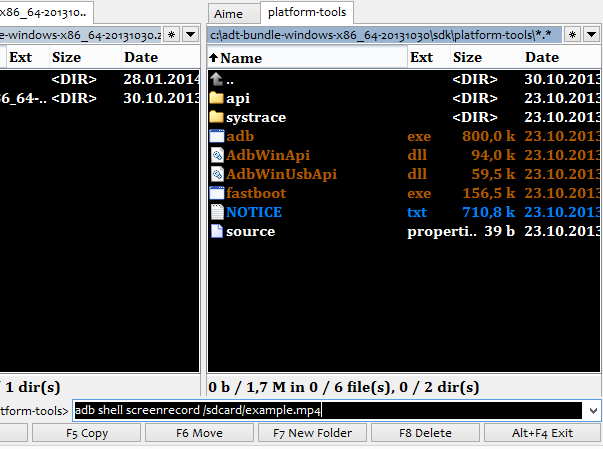Click the systrace folder icon
The image size is (603, 449).
217,117
